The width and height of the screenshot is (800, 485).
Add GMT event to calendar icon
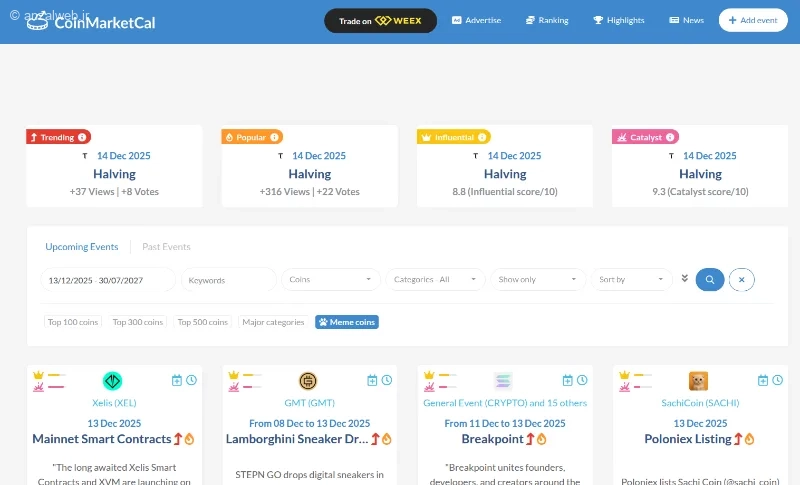click(x=372, y=380)
